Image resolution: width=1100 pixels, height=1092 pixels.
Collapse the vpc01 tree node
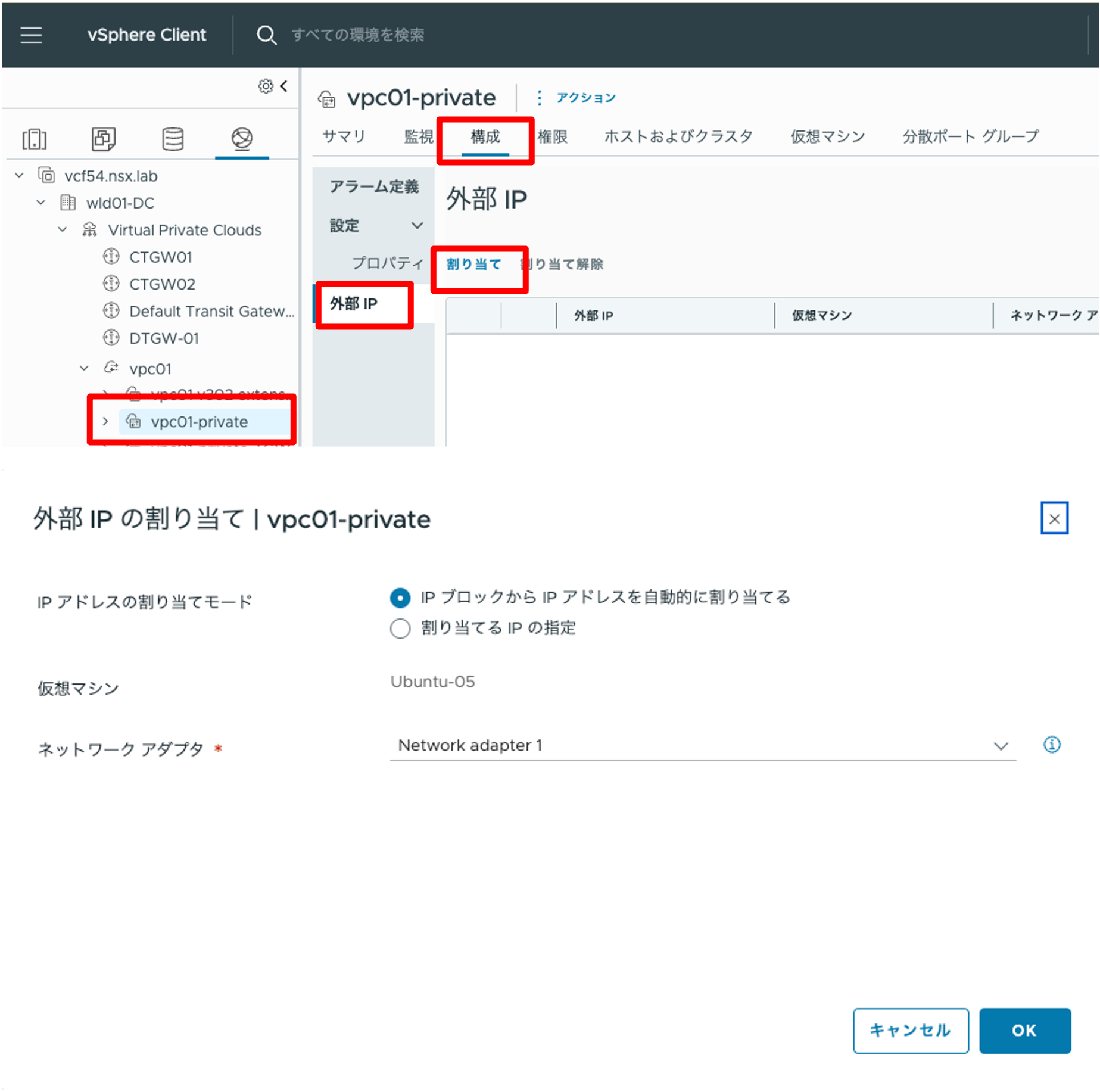[84, 368]
